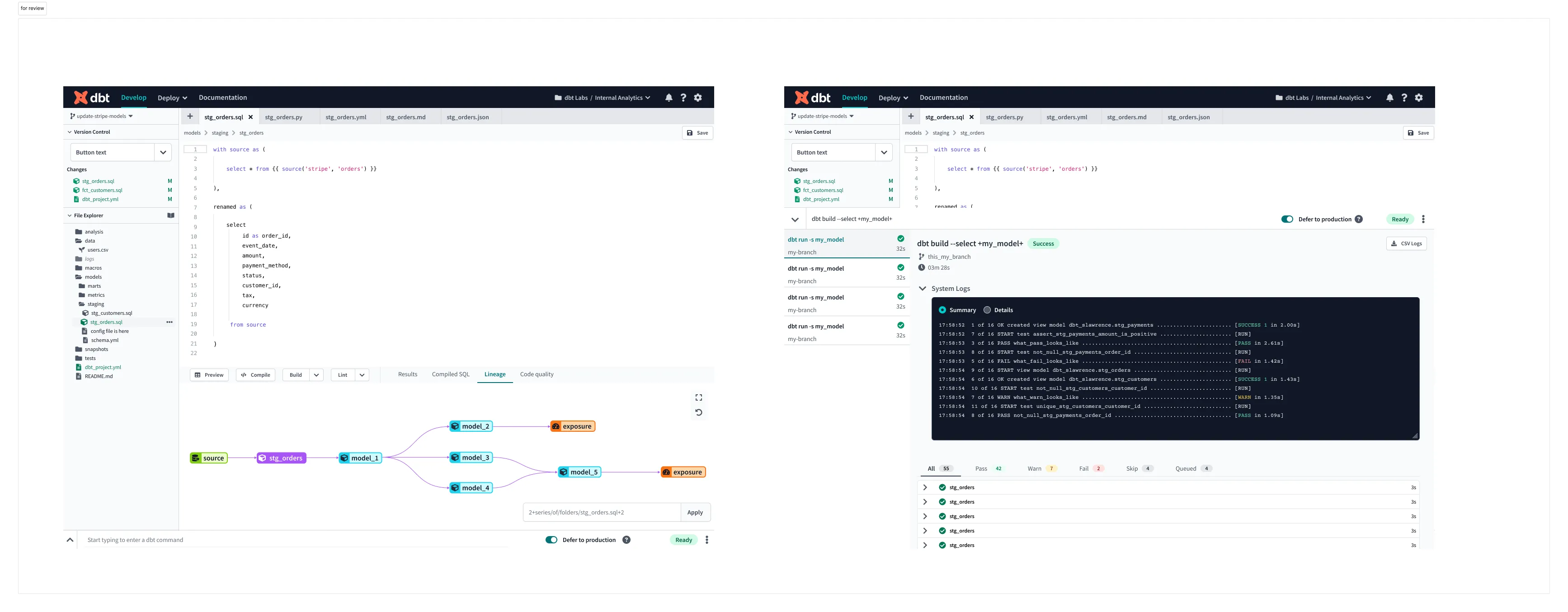The image size is (1568, 612).
Task: Open the Code quality tab
Action: click(x=536, y=374)
